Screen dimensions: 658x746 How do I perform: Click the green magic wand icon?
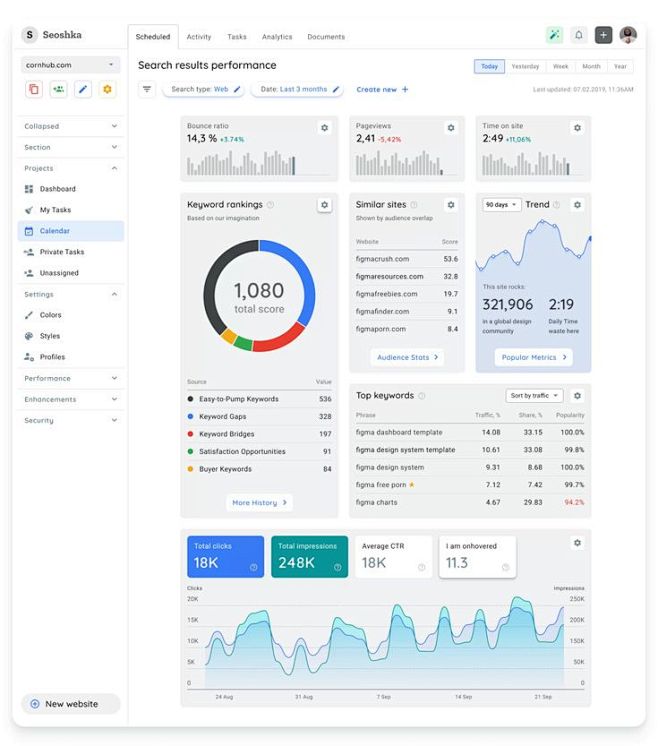pos(554,35)
